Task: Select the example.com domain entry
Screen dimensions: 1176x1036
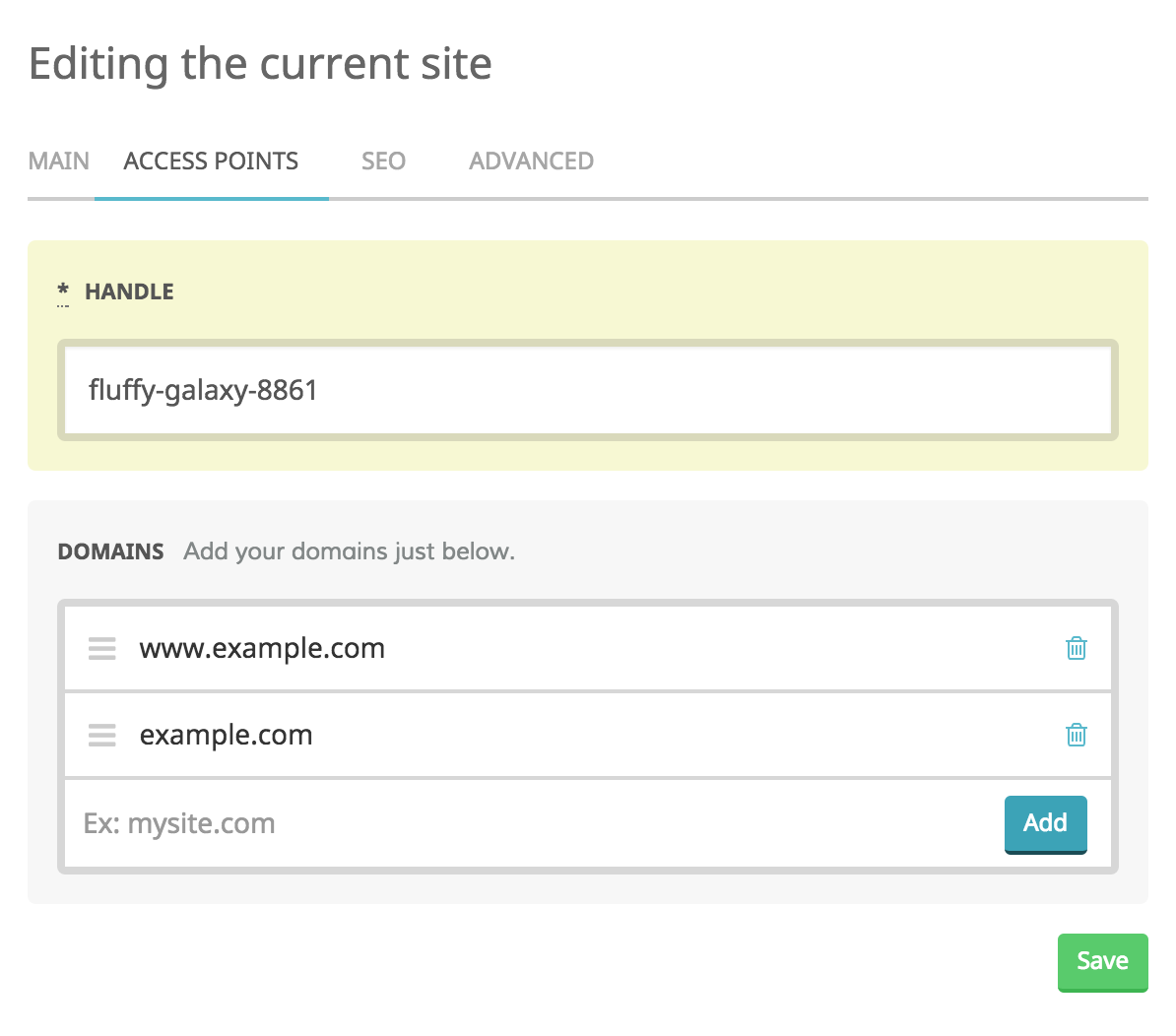Action: [227, 735]
